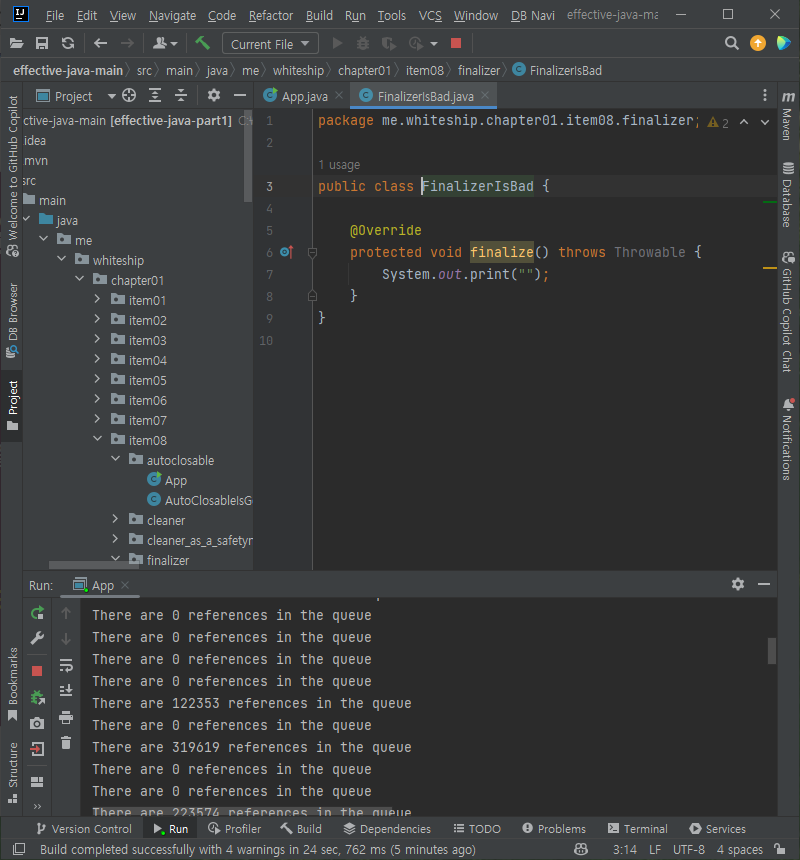This screenshot has width=800, height=860.
Task: Click the printer icon in Run panel
Action: [66, 717]
